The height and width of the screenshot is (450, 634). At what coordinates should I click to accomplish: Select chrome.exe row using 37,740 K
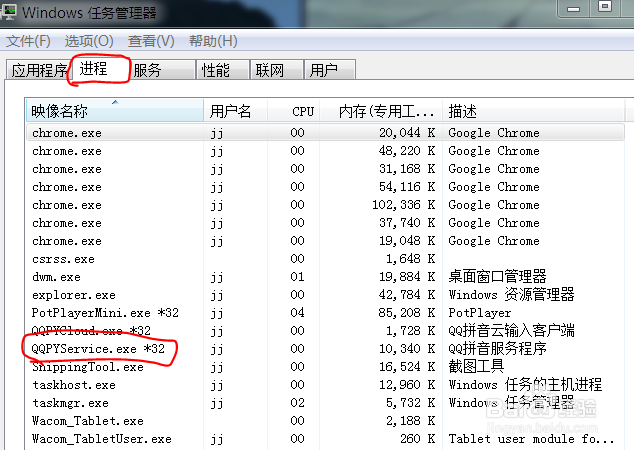(325, 223)
